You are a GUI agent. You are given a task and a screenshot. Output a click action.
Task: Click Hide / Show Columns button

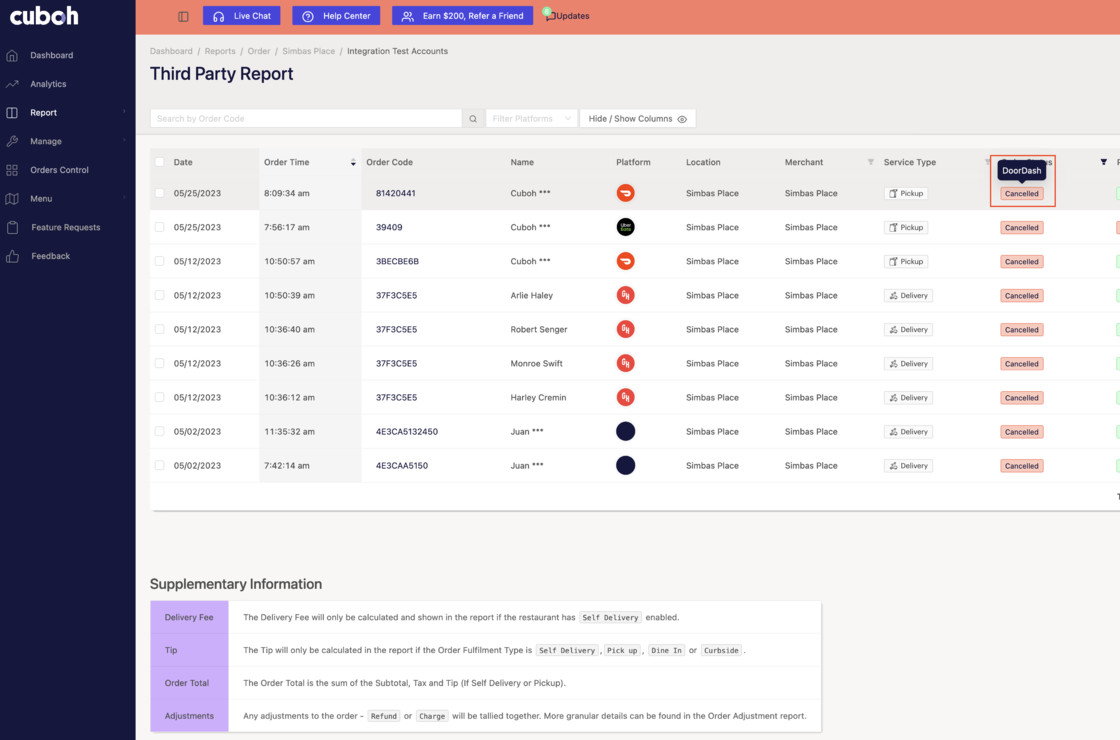pos(637,119)
